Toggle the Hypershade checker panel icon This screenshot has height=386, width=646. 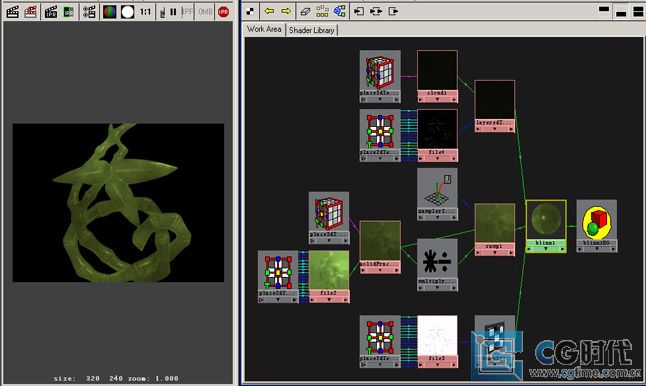coord(250,12)
